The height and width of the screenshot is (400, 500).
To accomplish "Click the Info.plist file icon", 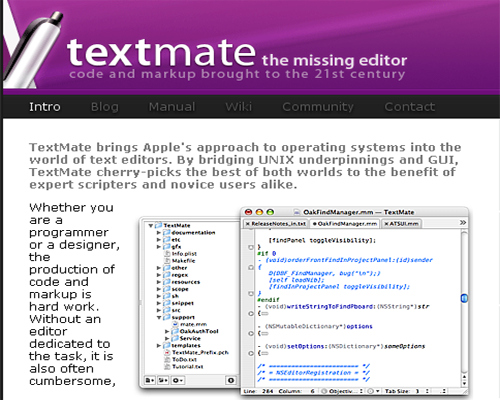I will pyautogui.click(x=168, y=254).
